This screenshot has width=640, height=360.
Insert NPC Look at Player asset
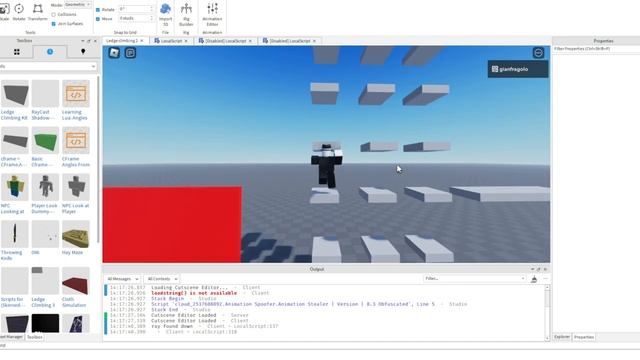[x=76, y=194]
